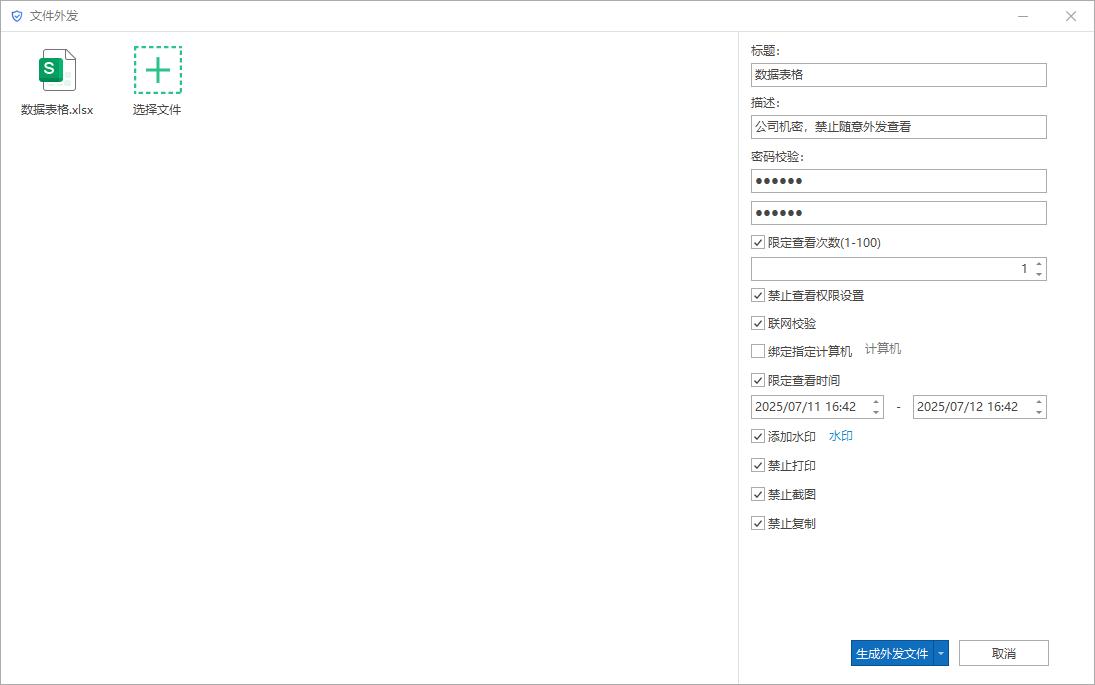Toggle the 联网校验 checkbox

point(757,323)
